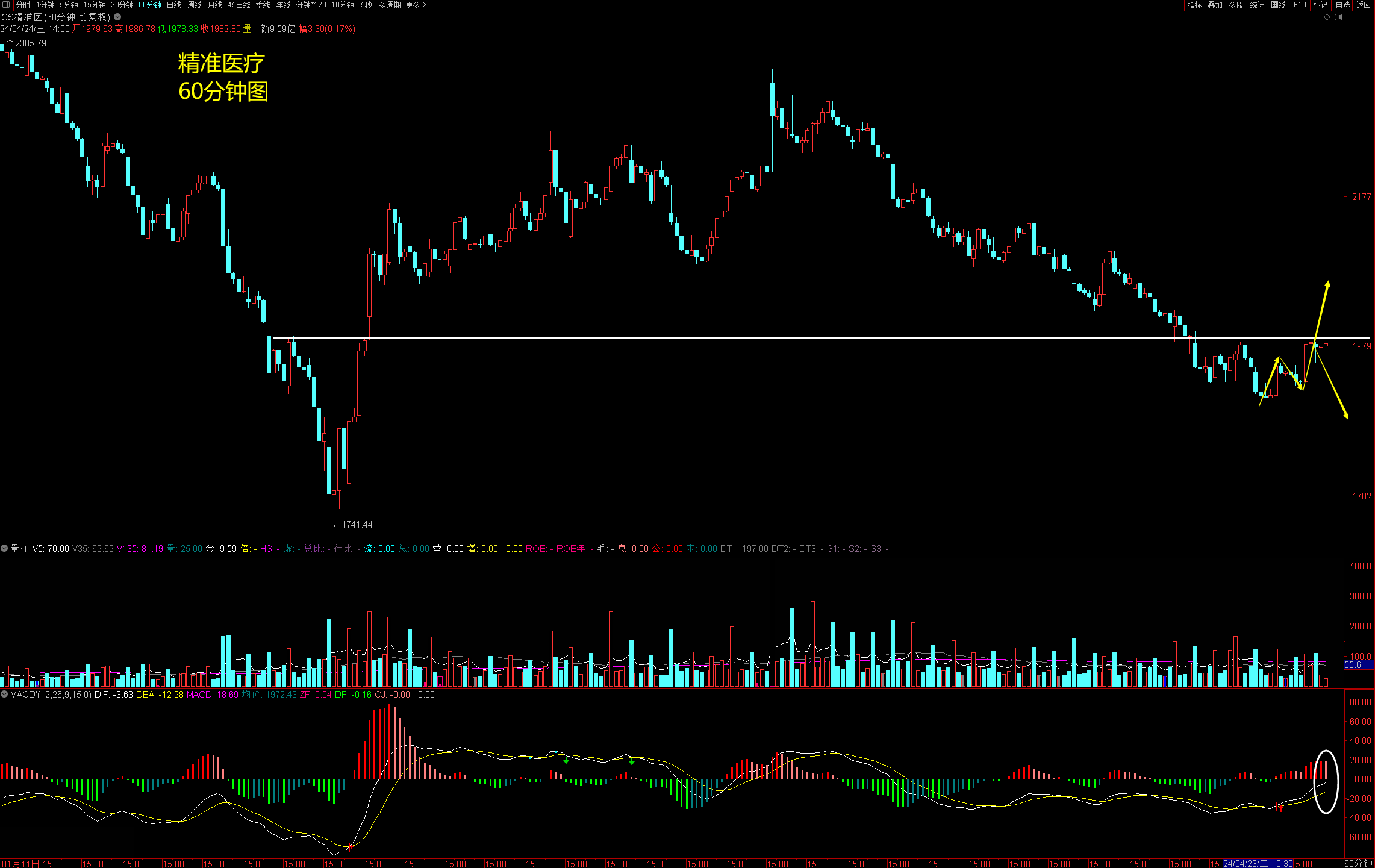Click the diamond marker icon top-right
Viewport: 1375px width, 868px height.
(x=1327, y=17)
